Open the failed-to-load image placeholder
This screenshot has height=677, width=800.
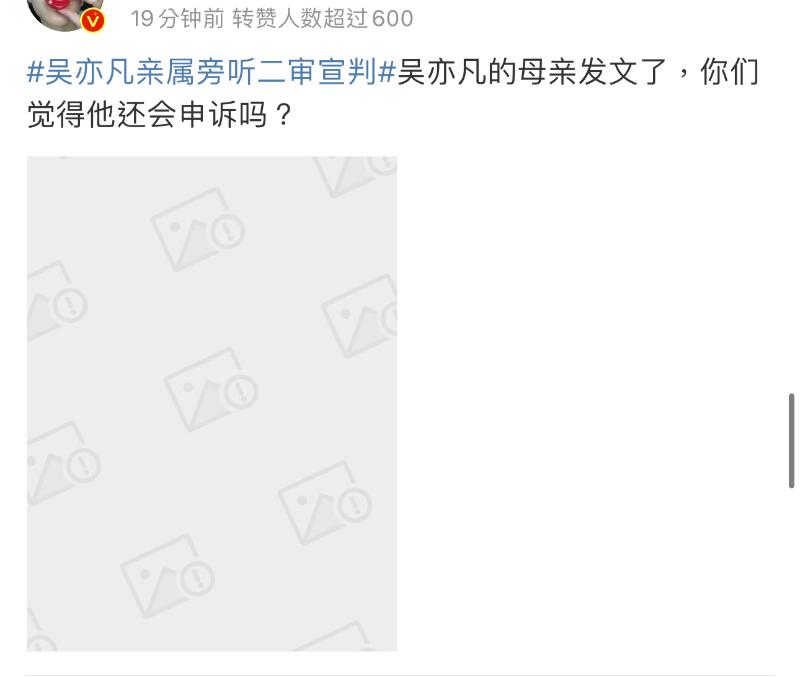[x=212, y=404]
